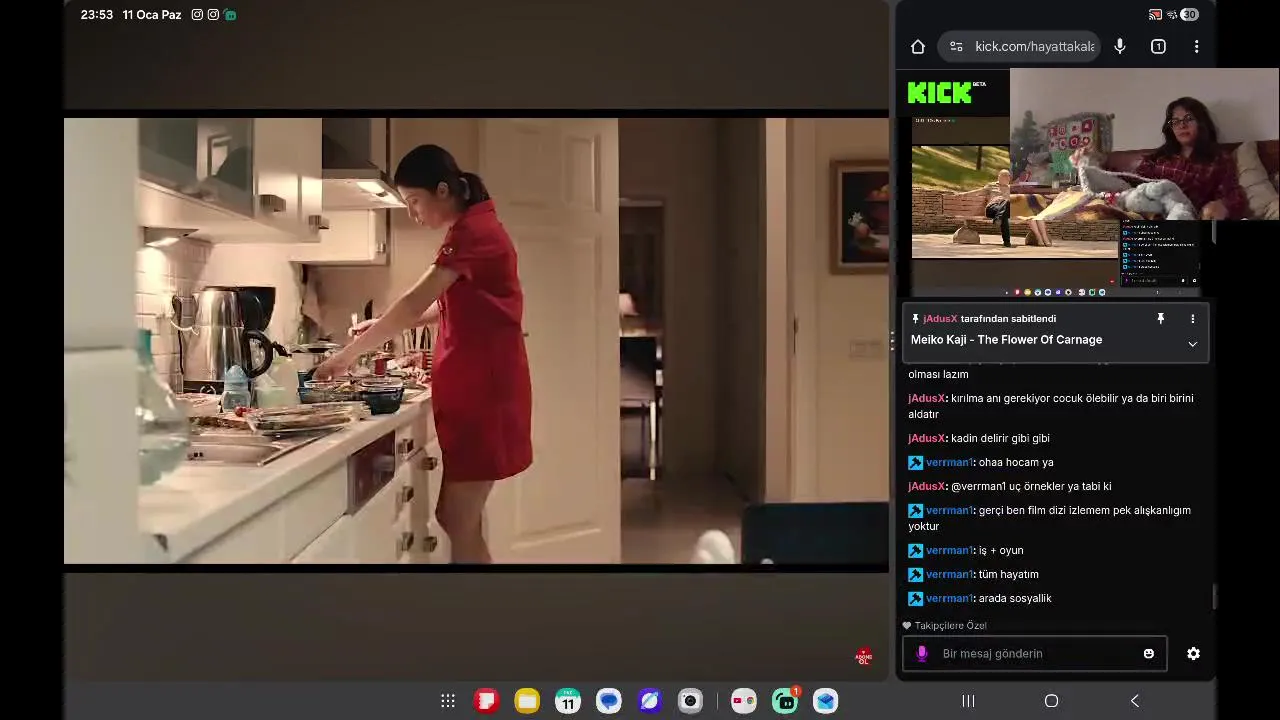This screenshot has width=1280, height=720.
Task: Tap the left window movie video
Action: (x=476, y=341)
